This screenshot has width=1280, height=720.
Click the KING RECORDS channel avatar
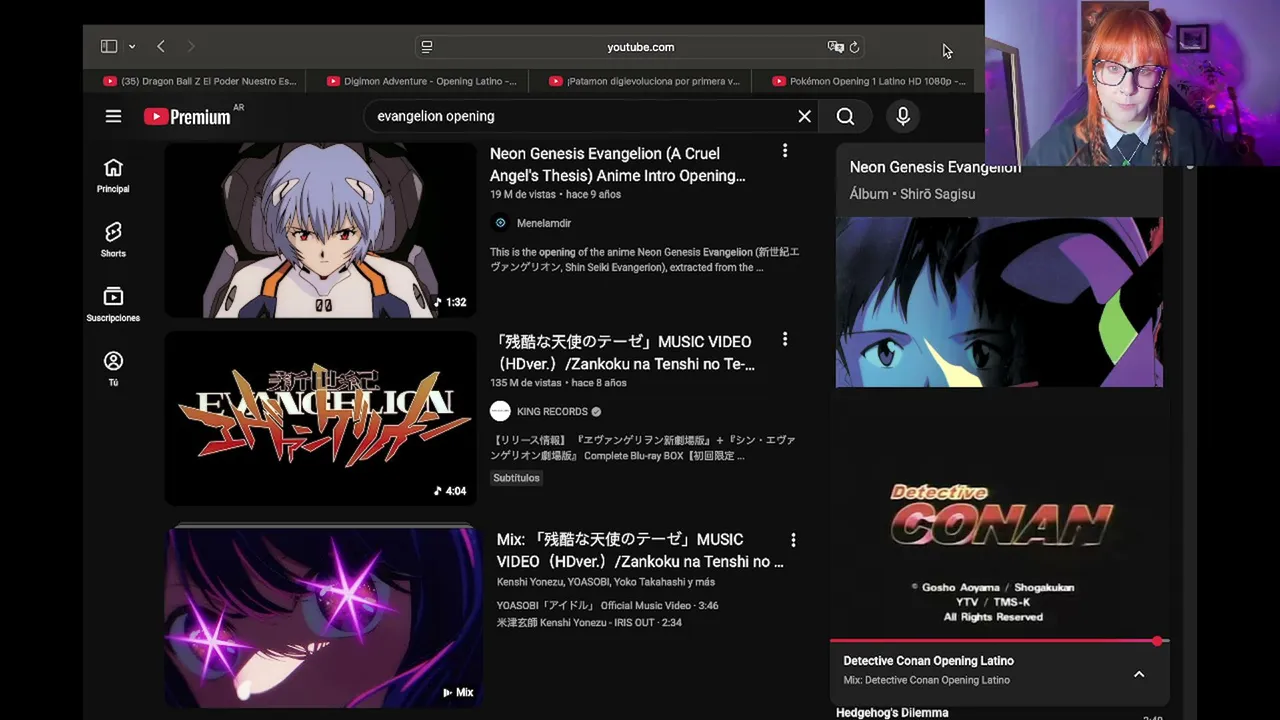pyautogui.click(x=500, y=411)
